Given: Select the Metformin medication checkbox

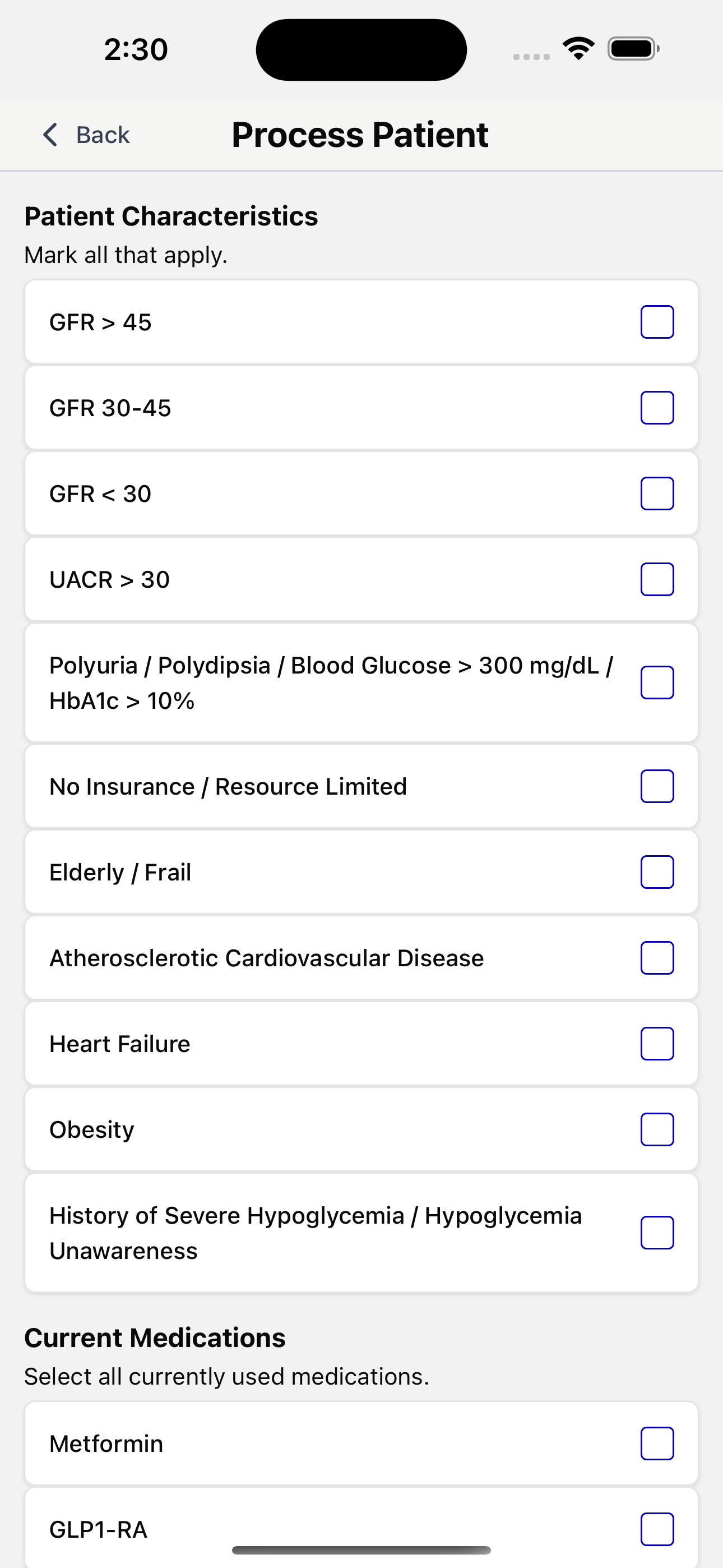Looking at the screenshot, I should pos(657,1444).
